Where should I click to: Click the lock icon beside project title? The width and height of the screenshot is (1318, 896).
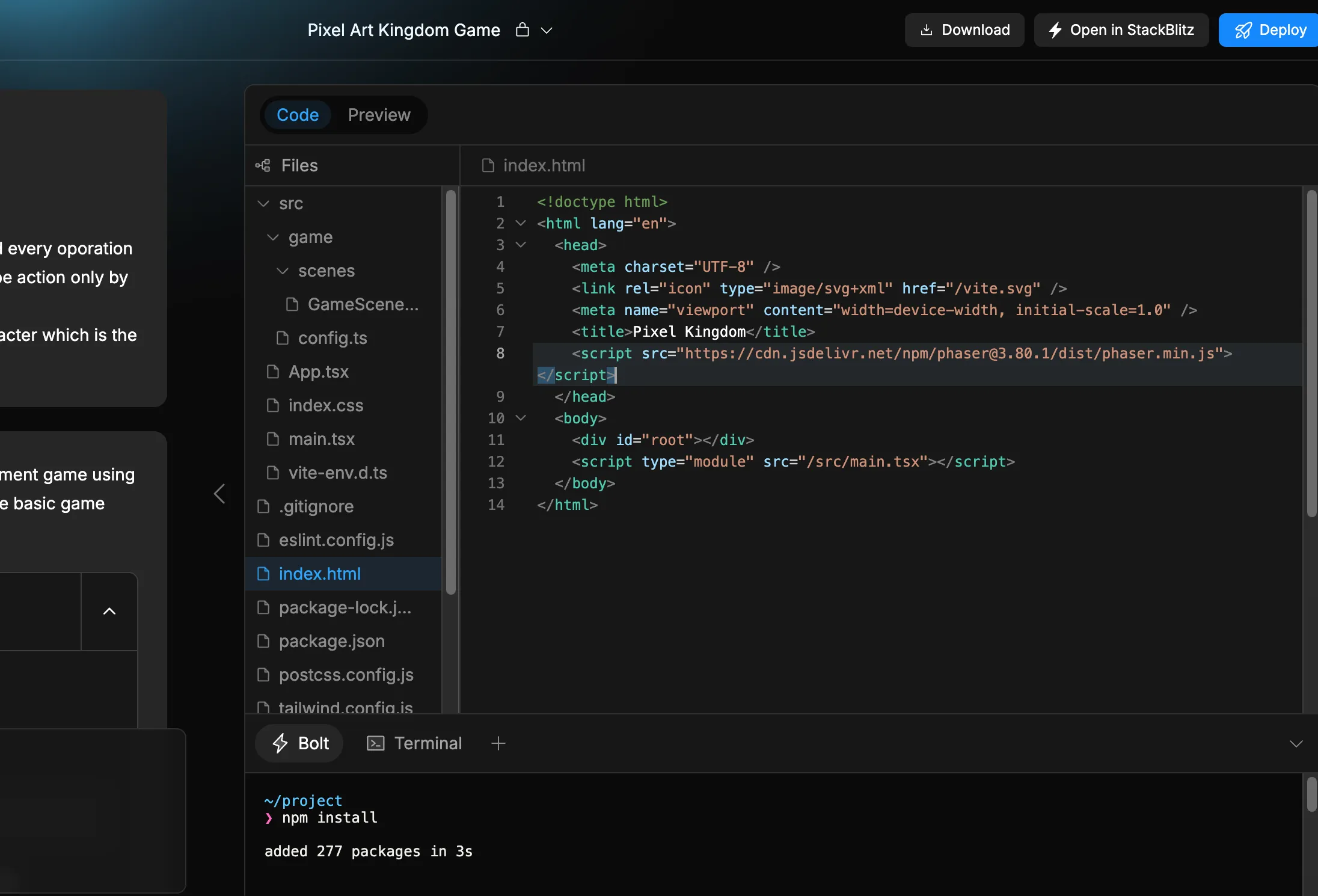(523, 29)
